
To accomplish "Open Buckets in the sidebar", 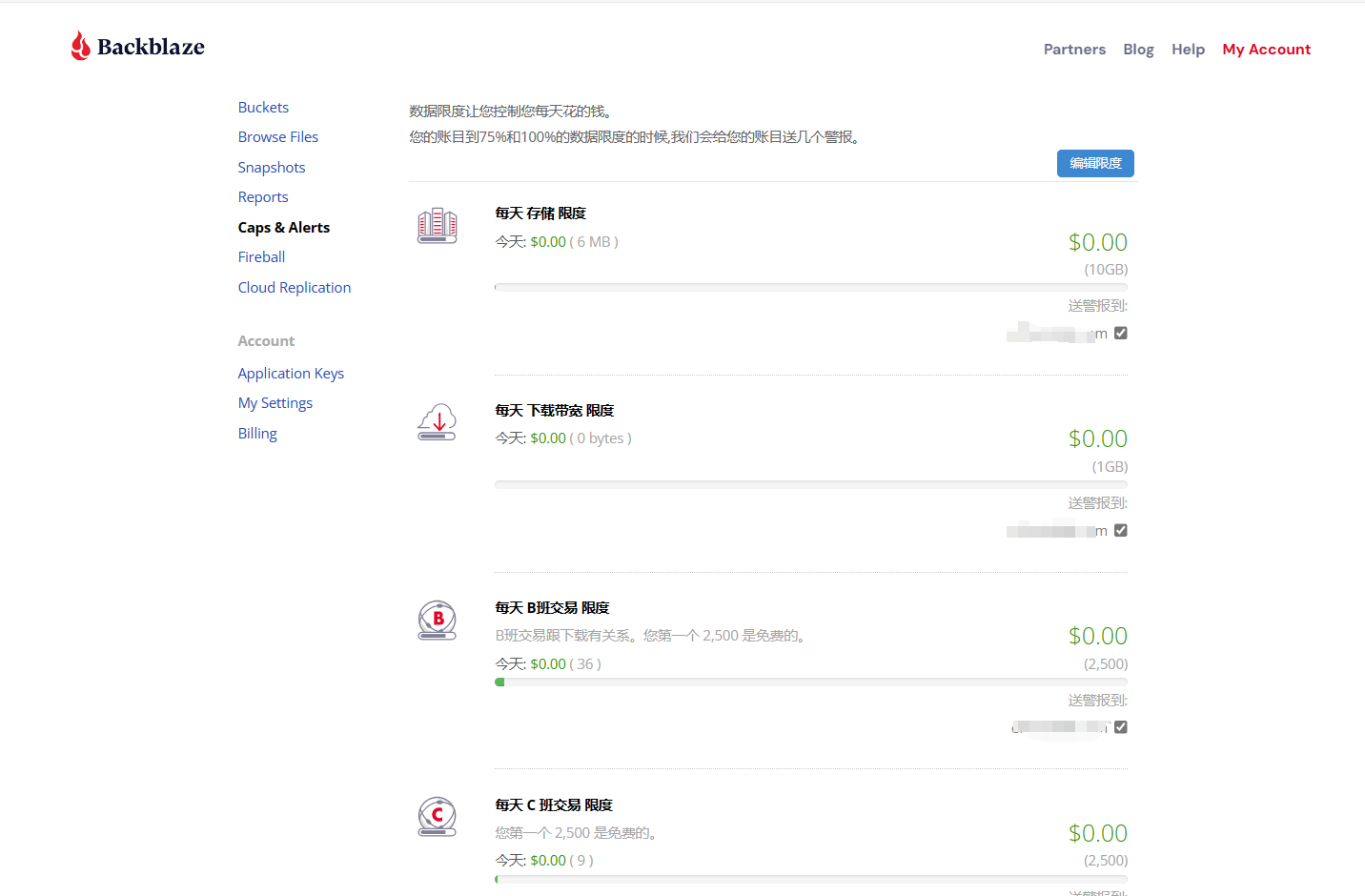I will point(263,108).
